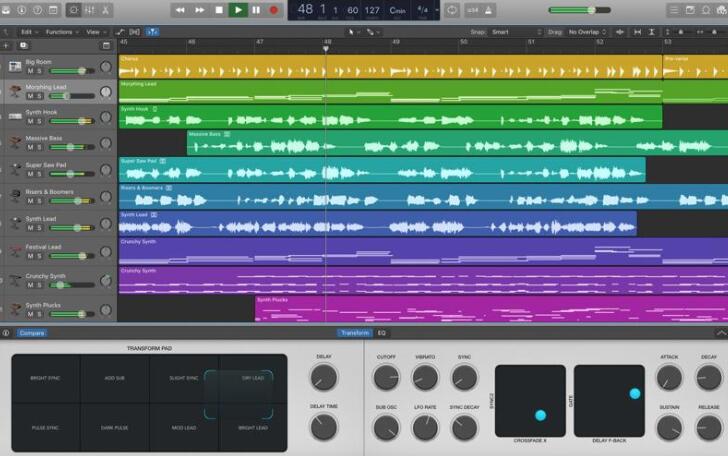The image size is (728, 456).
Task: Toggle the Flex show/hide button
Action: [135, 32]
